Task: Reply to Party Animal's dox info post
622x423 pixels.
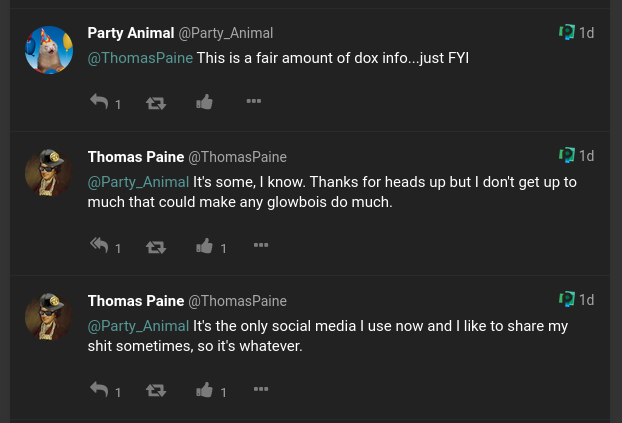Action: coord(99,102)
